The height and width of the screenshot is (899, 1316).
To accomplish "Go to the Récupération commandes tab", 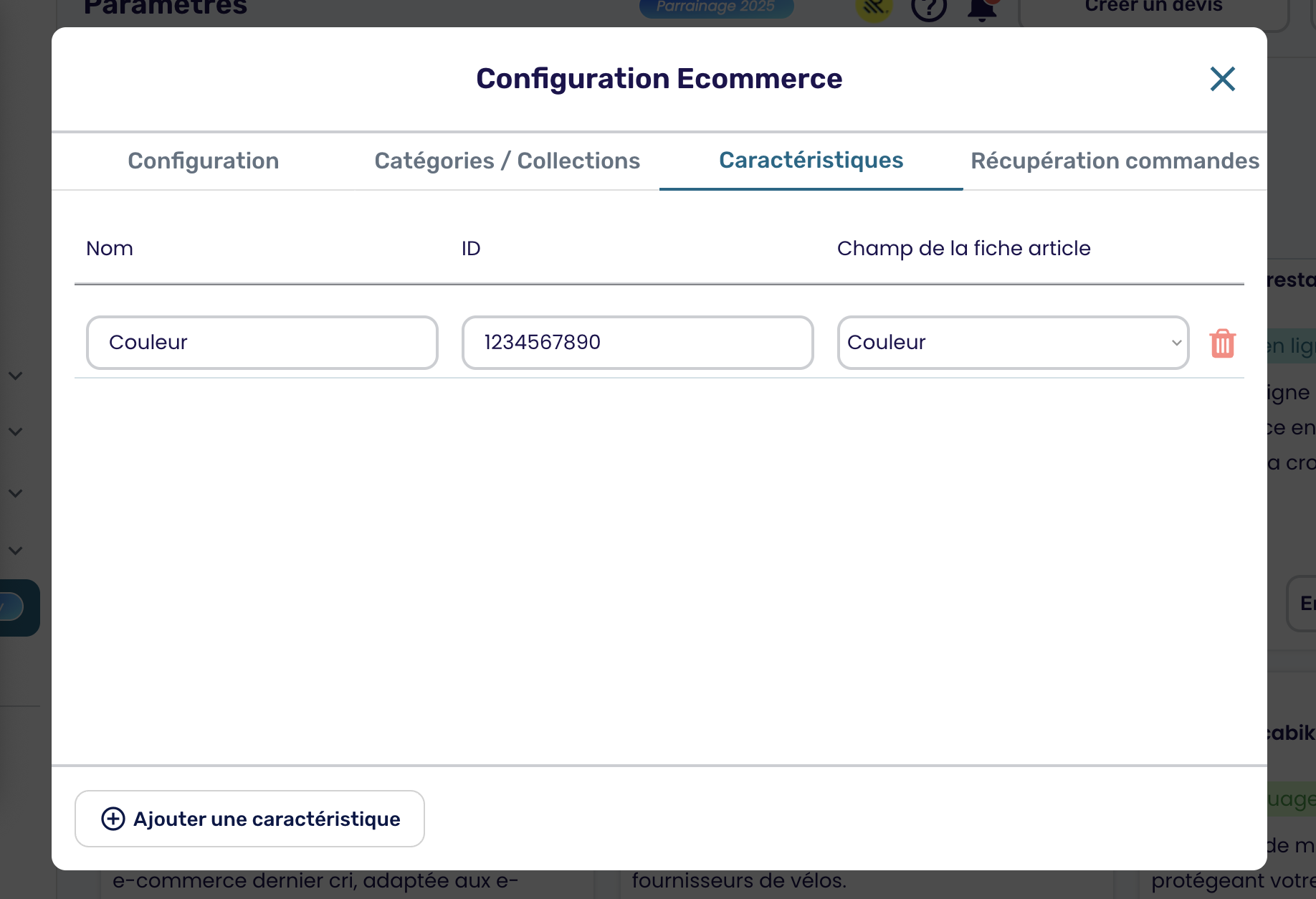I will pyautogui.click(x=1114, y=161).
